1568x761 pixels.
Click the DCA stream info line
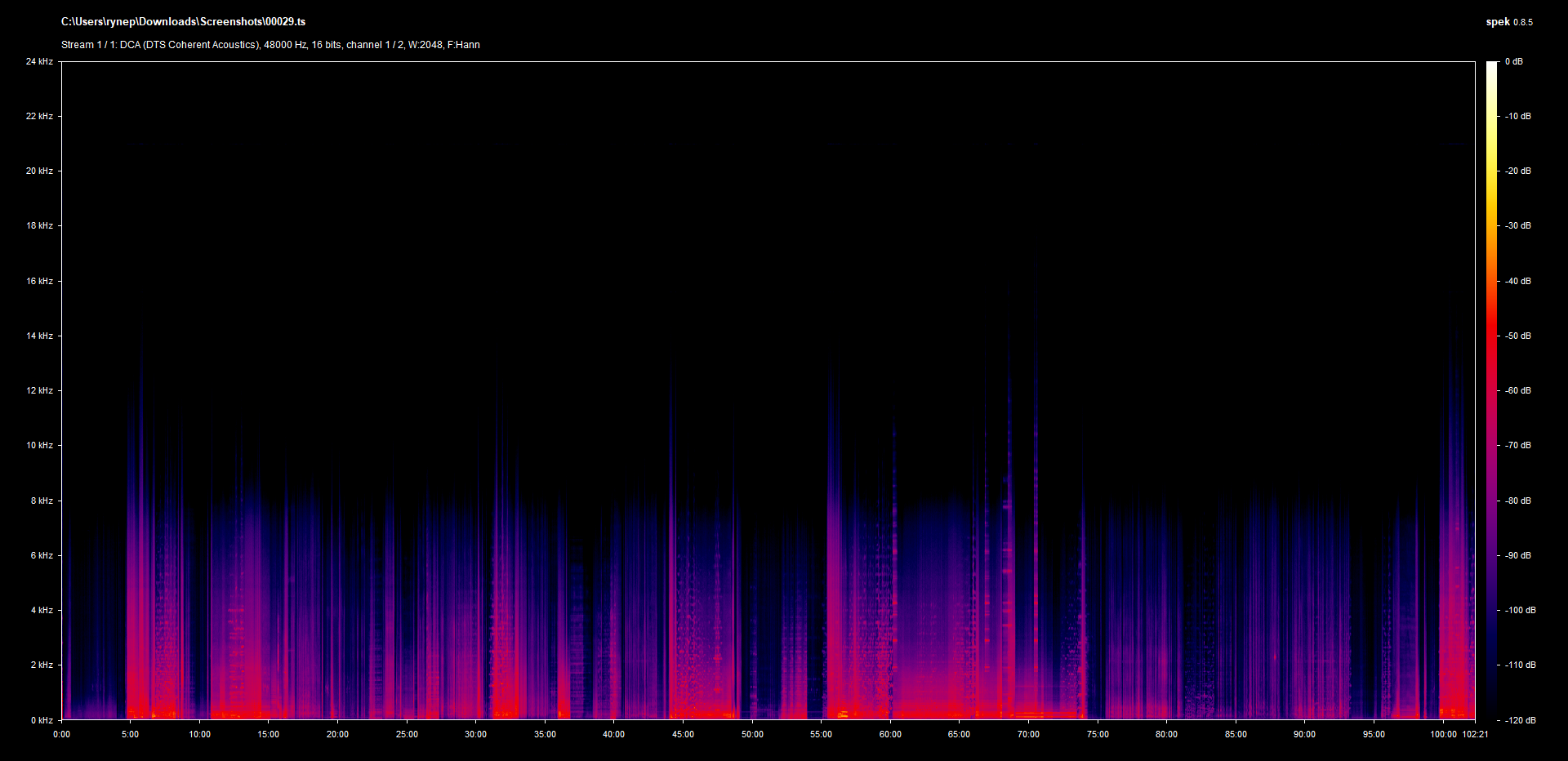[x=270, y=45]
